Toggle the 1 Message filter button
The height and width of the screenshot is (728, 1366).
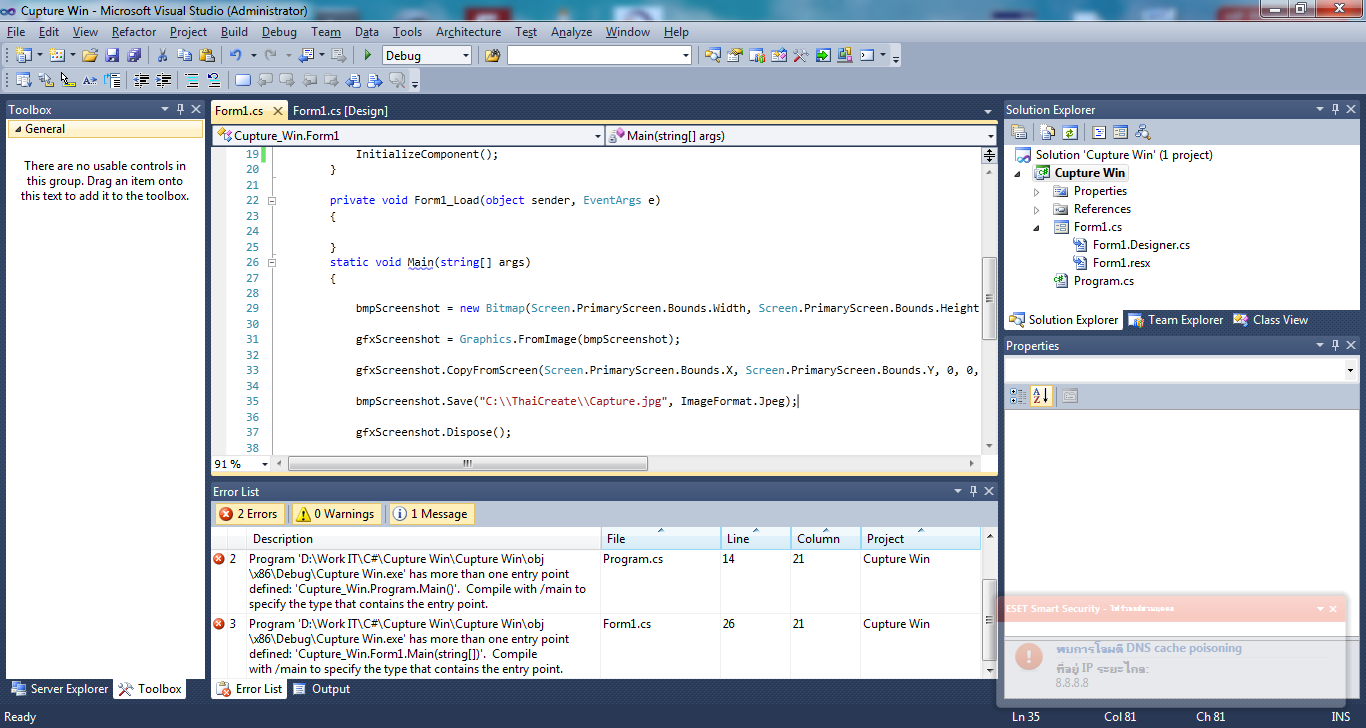[430, 514]
